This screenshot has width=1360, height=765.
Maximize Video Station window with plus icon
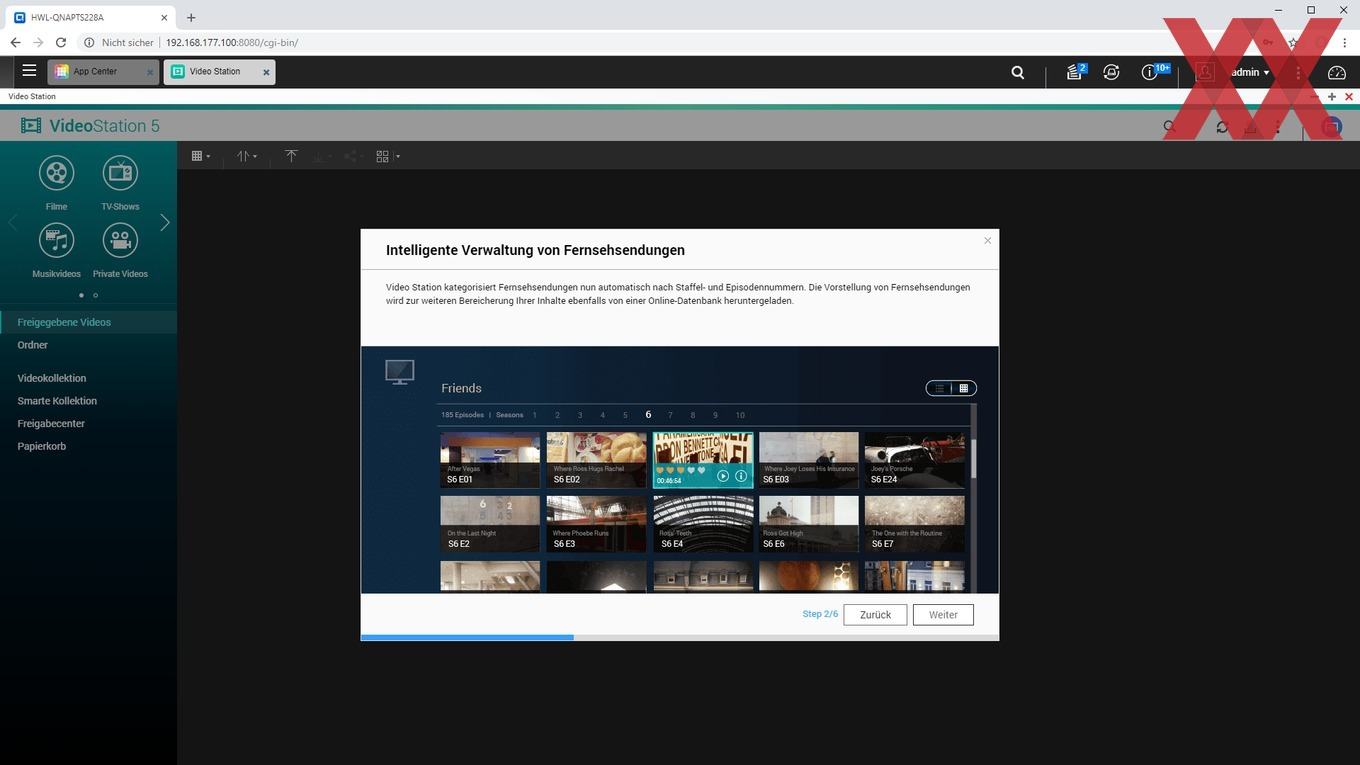click(1332, 97)
